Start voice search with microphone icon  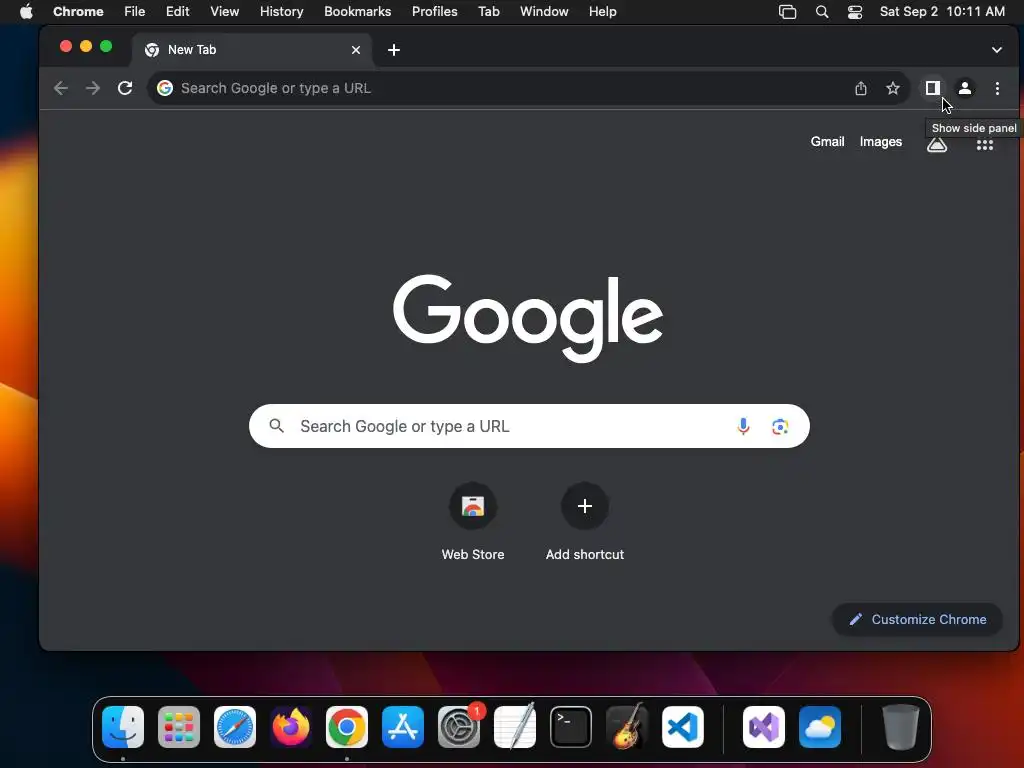743,426
